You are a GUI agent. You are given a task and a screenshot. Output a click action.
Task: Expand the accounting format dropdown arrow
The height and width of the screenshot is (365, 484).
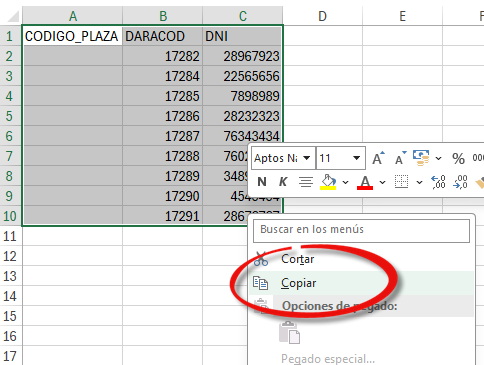pyautogui.click(x=439, y=158)
